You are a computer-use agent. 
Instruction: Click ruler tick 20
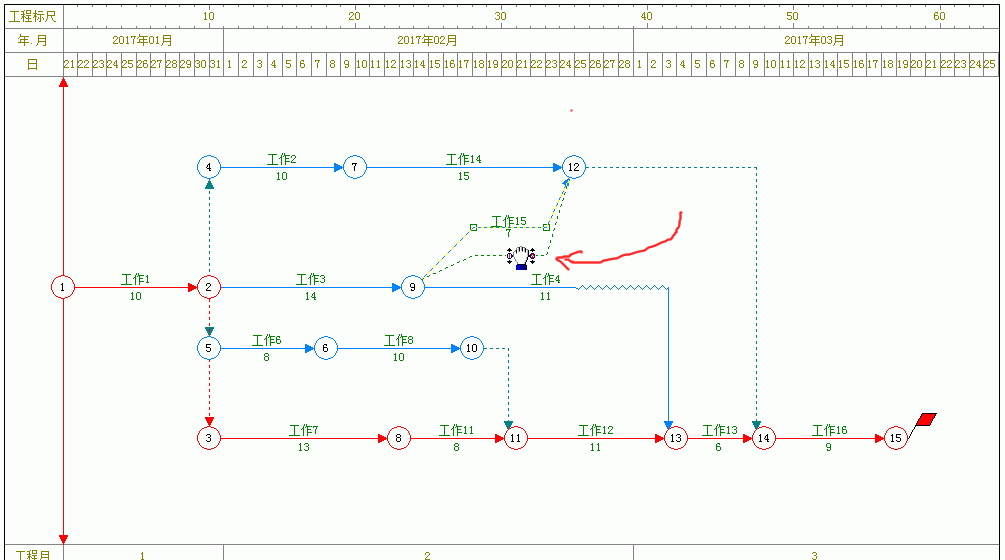pyautogui.click(x=354, y=16)
